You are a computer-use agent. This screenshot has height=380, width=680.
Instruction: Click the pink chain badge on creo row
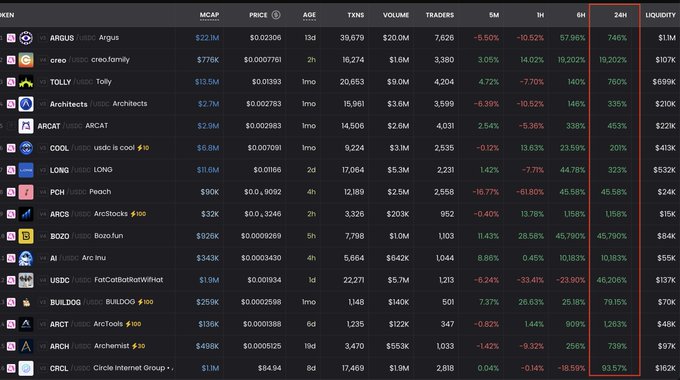pyautogui.click(x=11, y=60)
